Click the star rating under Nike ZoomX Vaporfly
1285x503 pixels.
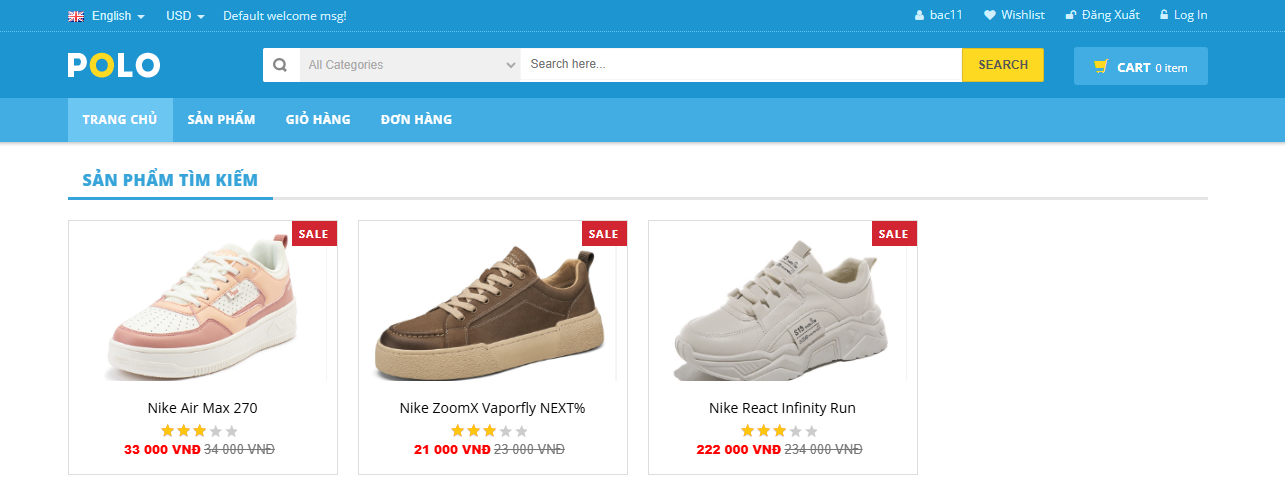tap(489, 431)
